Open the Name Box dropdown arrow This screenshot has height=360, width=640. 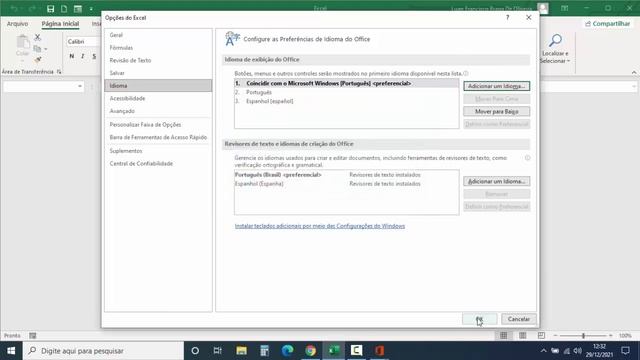80,86
